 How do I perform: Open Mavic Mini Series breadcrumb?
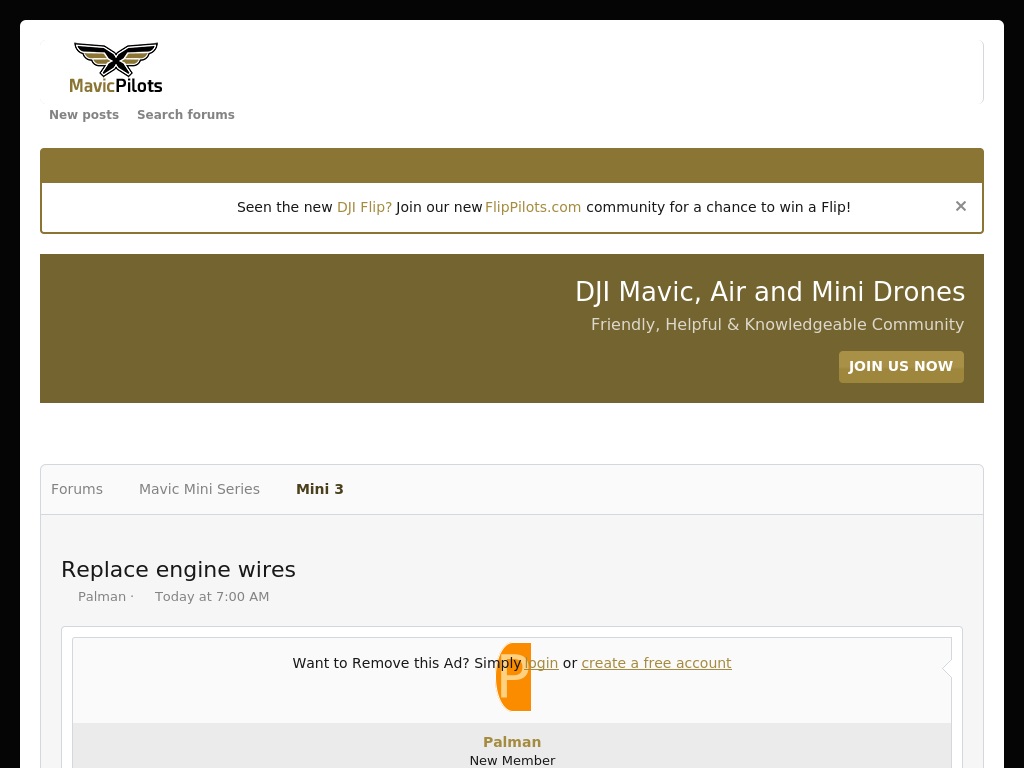(x=199, y=489)
